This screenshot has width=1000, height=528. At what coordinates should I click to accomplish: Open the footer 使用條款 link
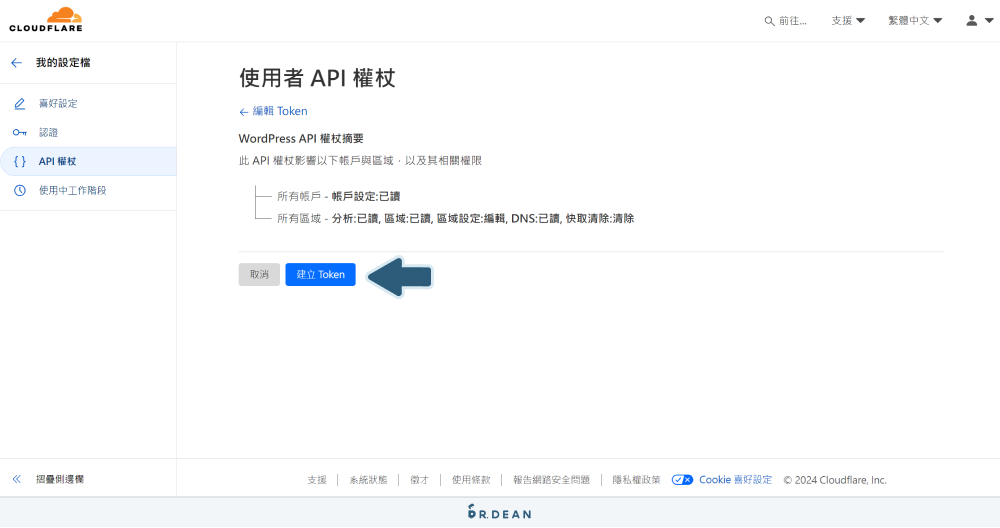tap(471, 480)
